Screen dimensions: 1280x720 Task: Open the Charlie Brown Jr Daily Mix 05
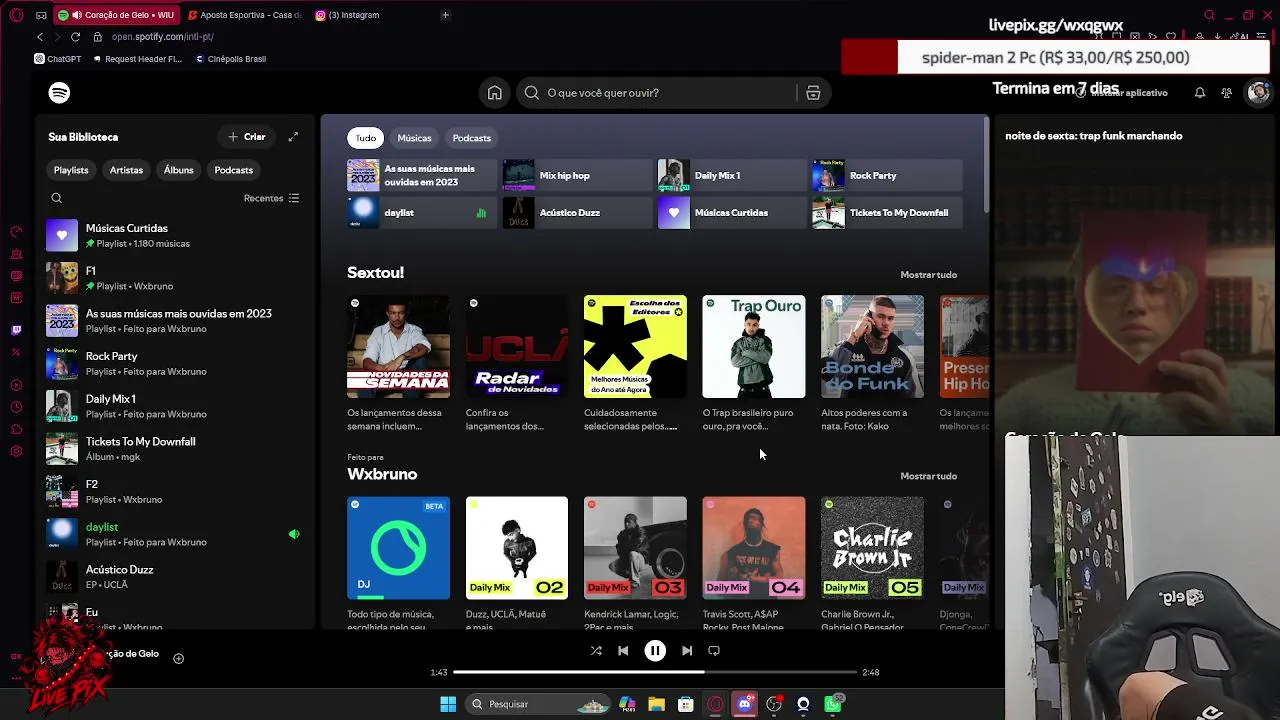pos(872,563)
